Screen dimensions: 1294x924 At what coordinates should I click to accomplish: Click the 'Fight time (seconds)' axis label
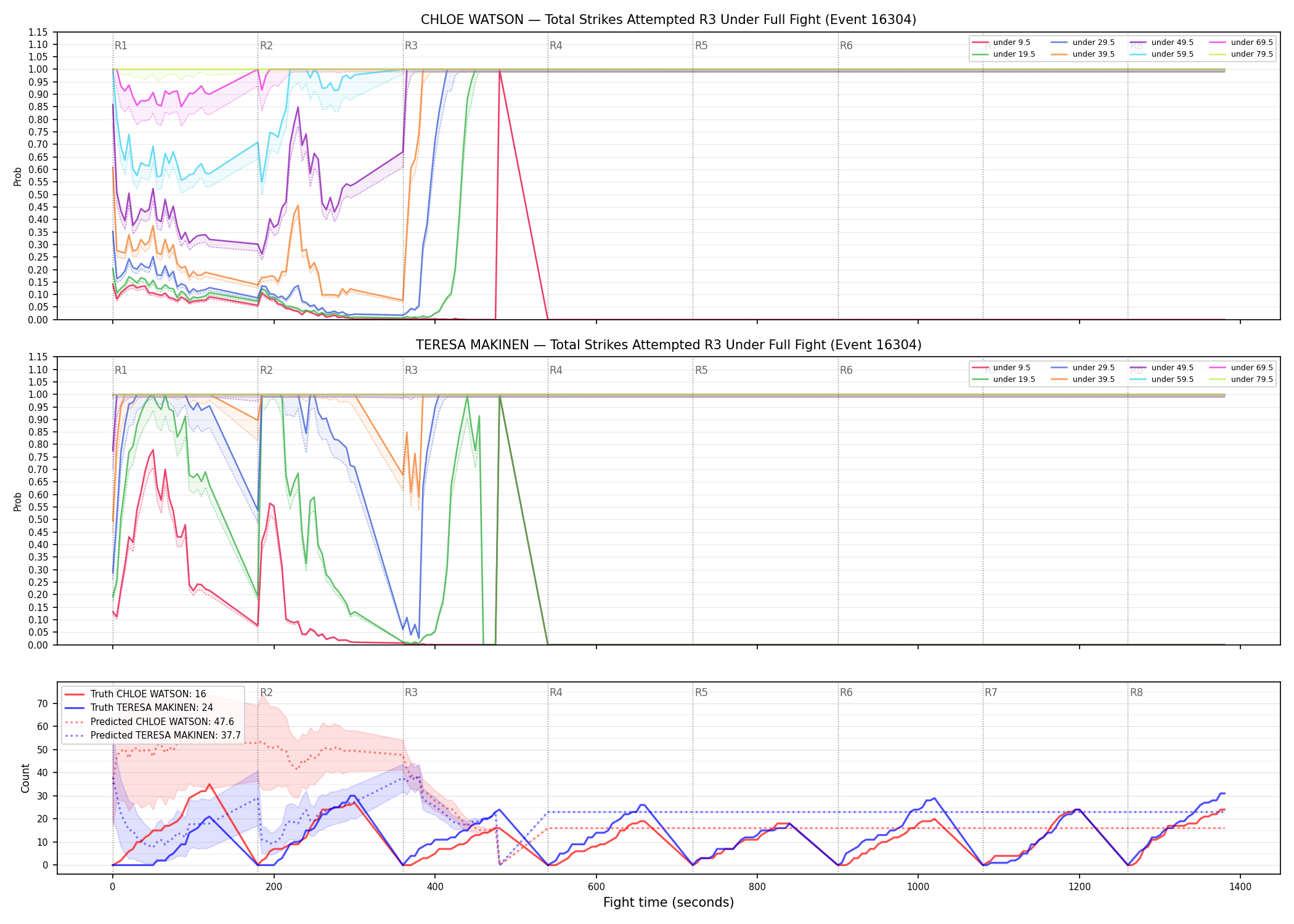669,902
